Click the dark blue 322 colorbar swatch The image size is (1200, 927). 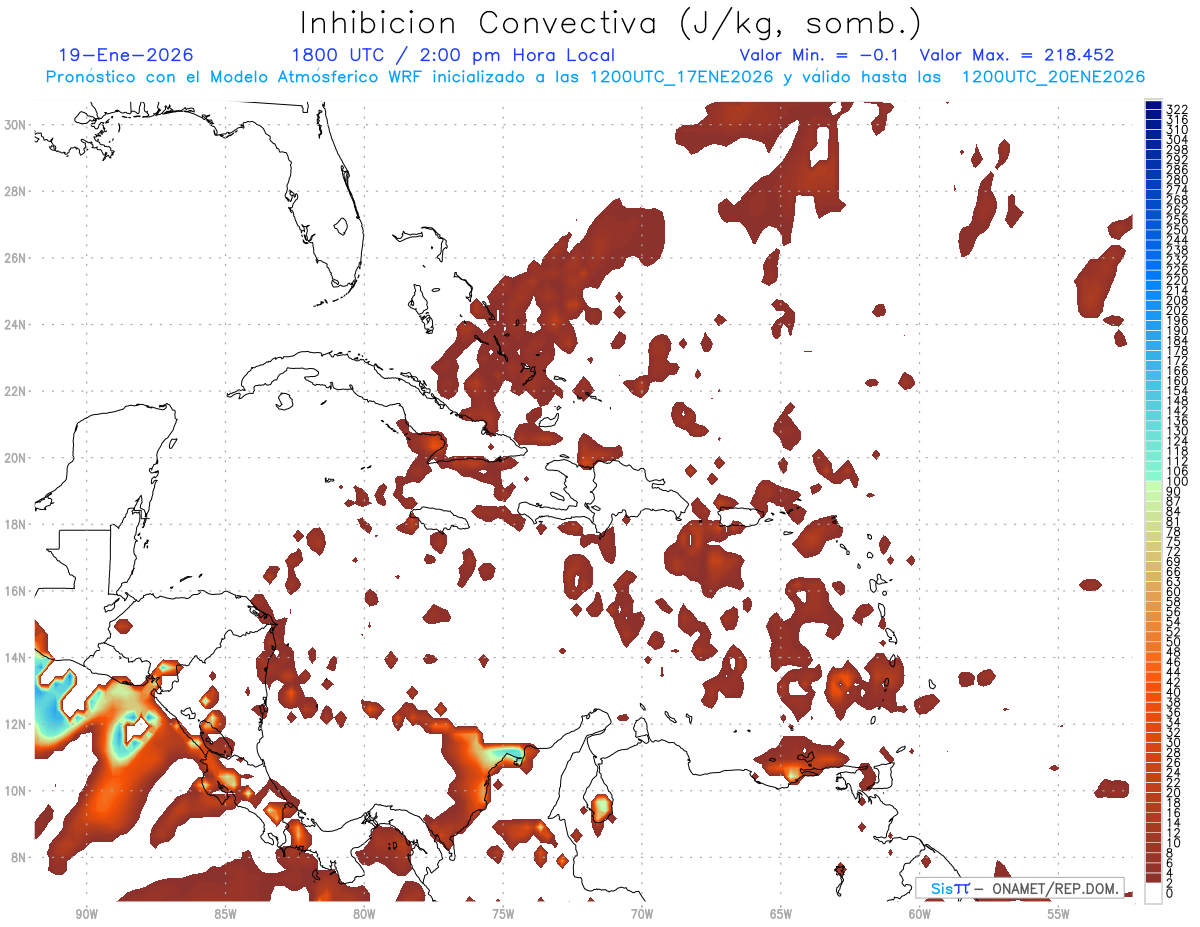[1153, 106]
